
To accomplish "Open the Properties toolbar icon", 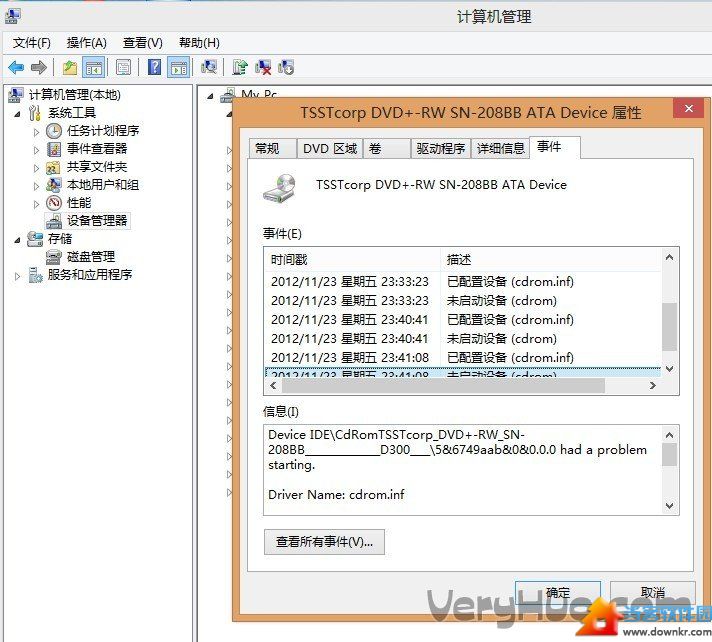I will click(123, 68).
